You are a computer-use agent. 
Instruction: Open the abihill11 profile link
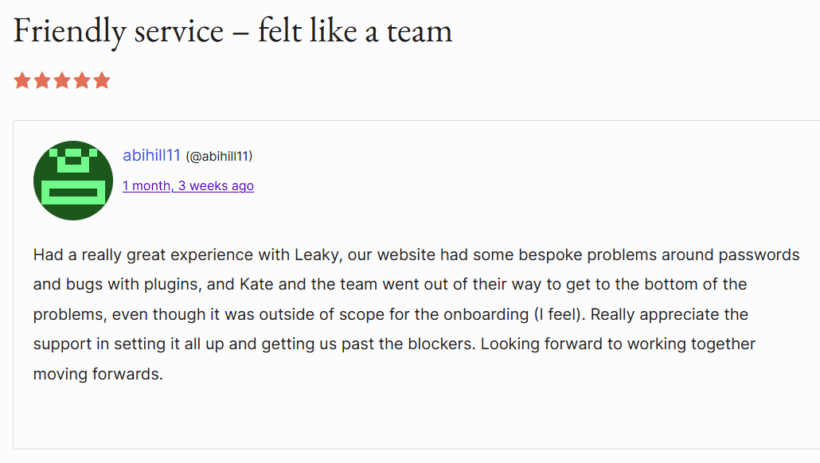[x=151, y=155]
